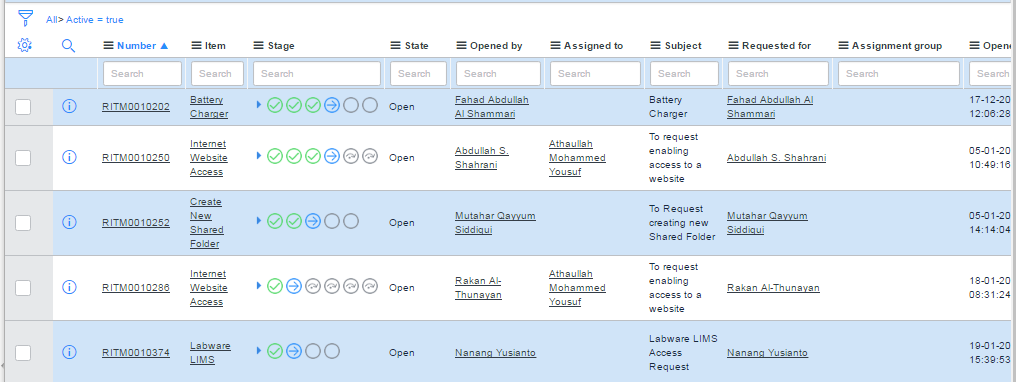
Task: Open State column menu icon
Action: coord(395,46)
